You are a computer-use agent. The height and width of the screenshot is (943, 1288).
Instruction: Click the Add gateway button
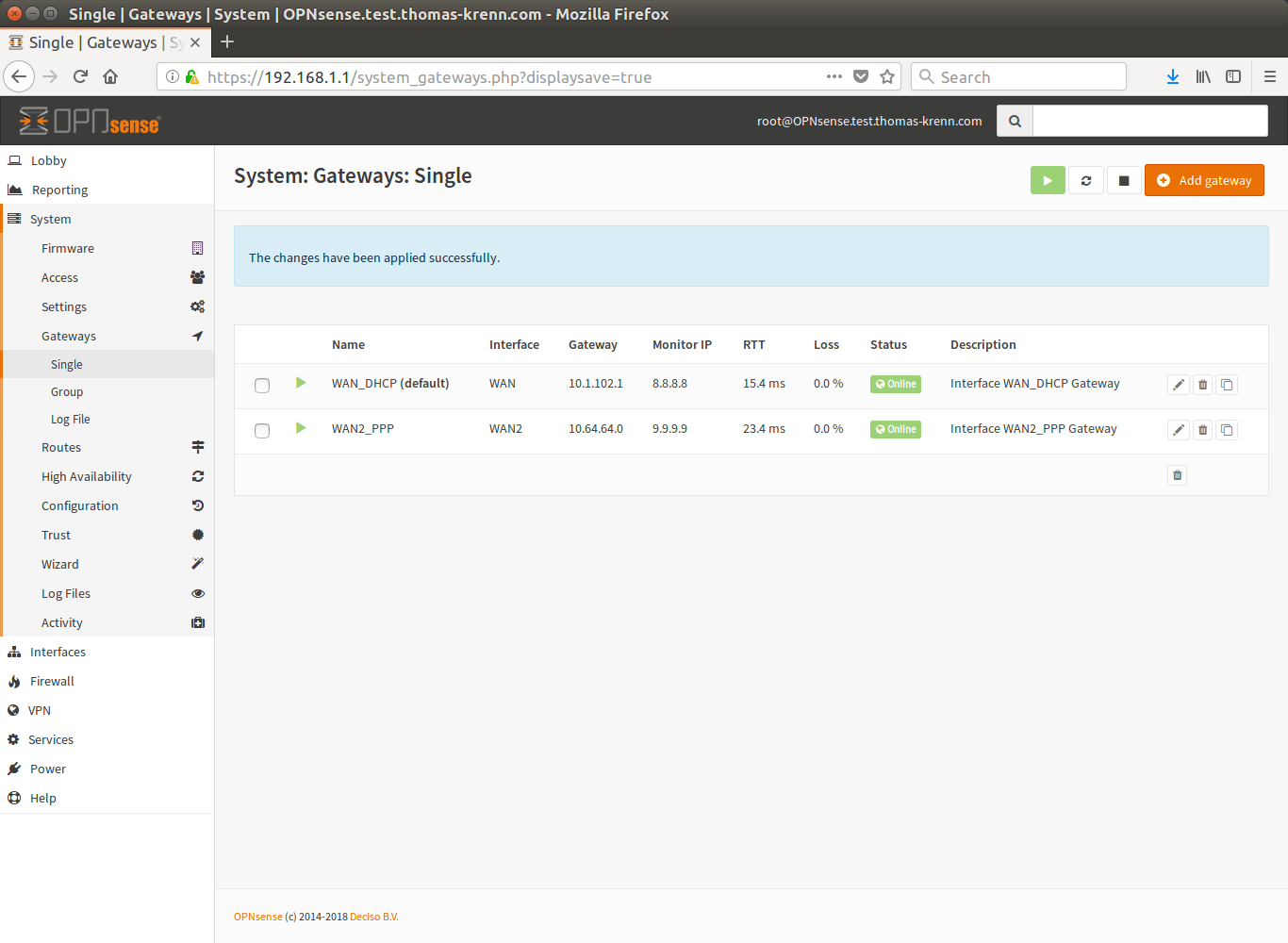pos(1203,180)
